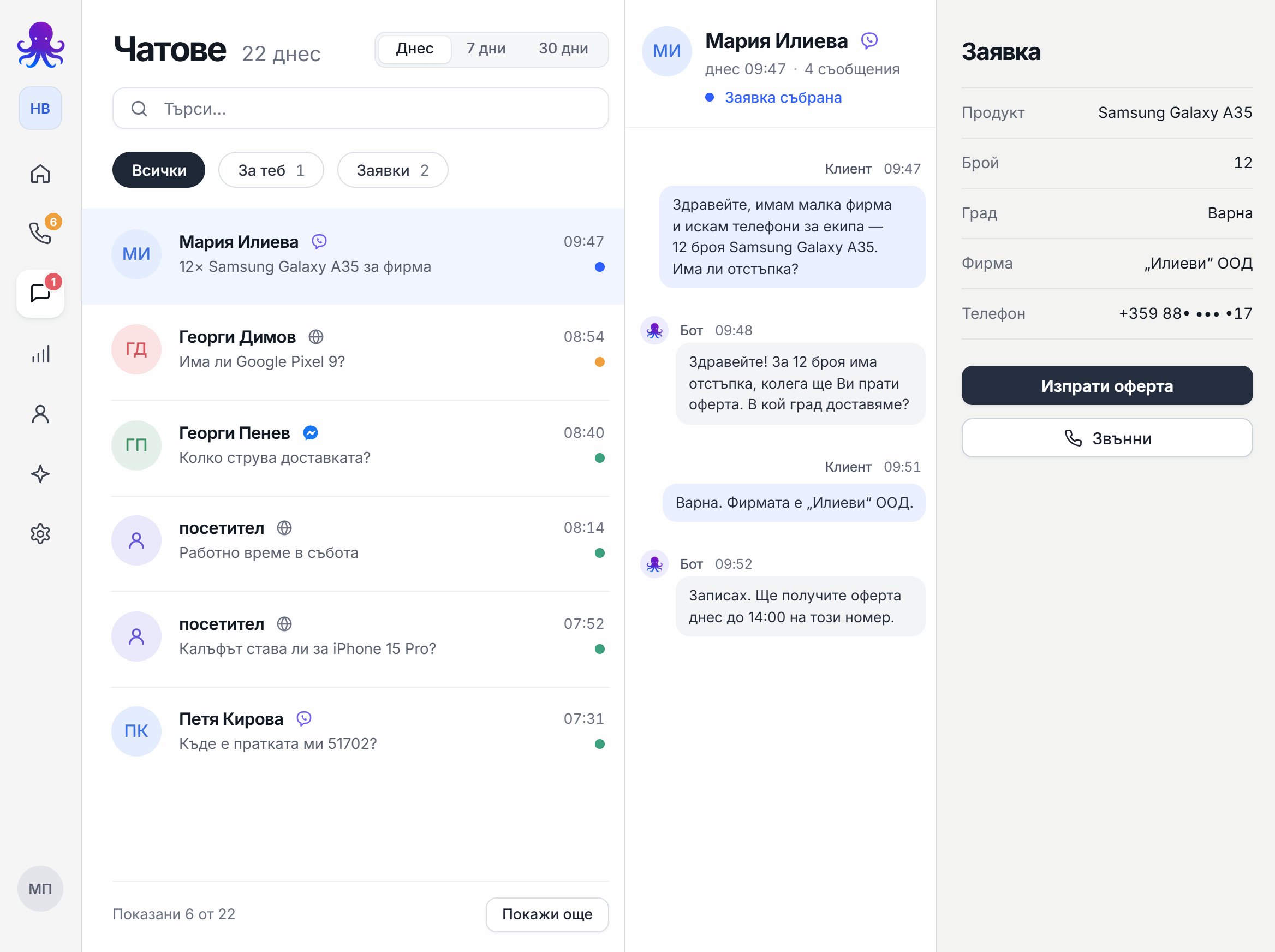Click the Изпрати оферта button
Viewport: 1275px width, 952px height.
point(1107,385)
